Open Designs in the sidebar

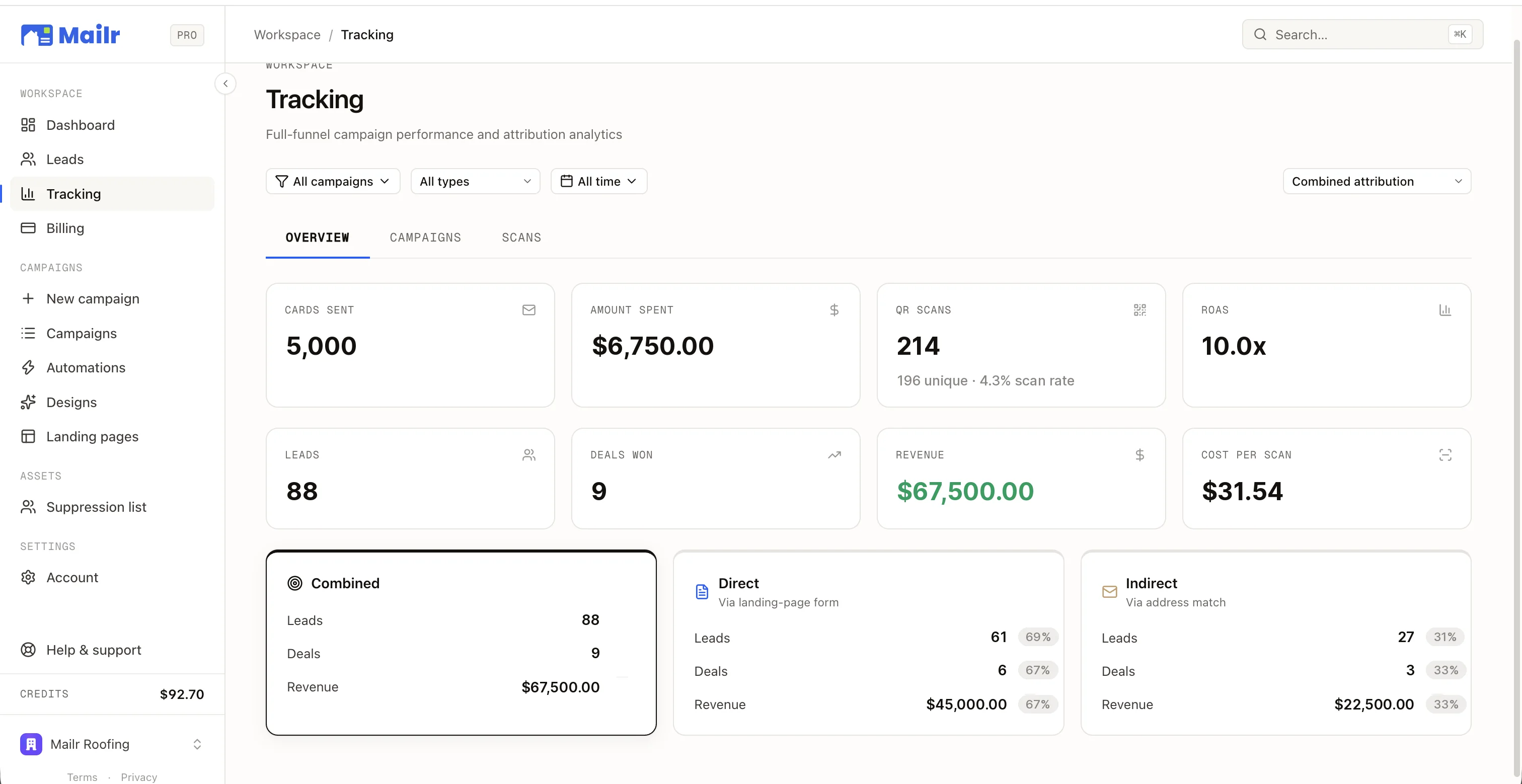[x=112, y=403]
